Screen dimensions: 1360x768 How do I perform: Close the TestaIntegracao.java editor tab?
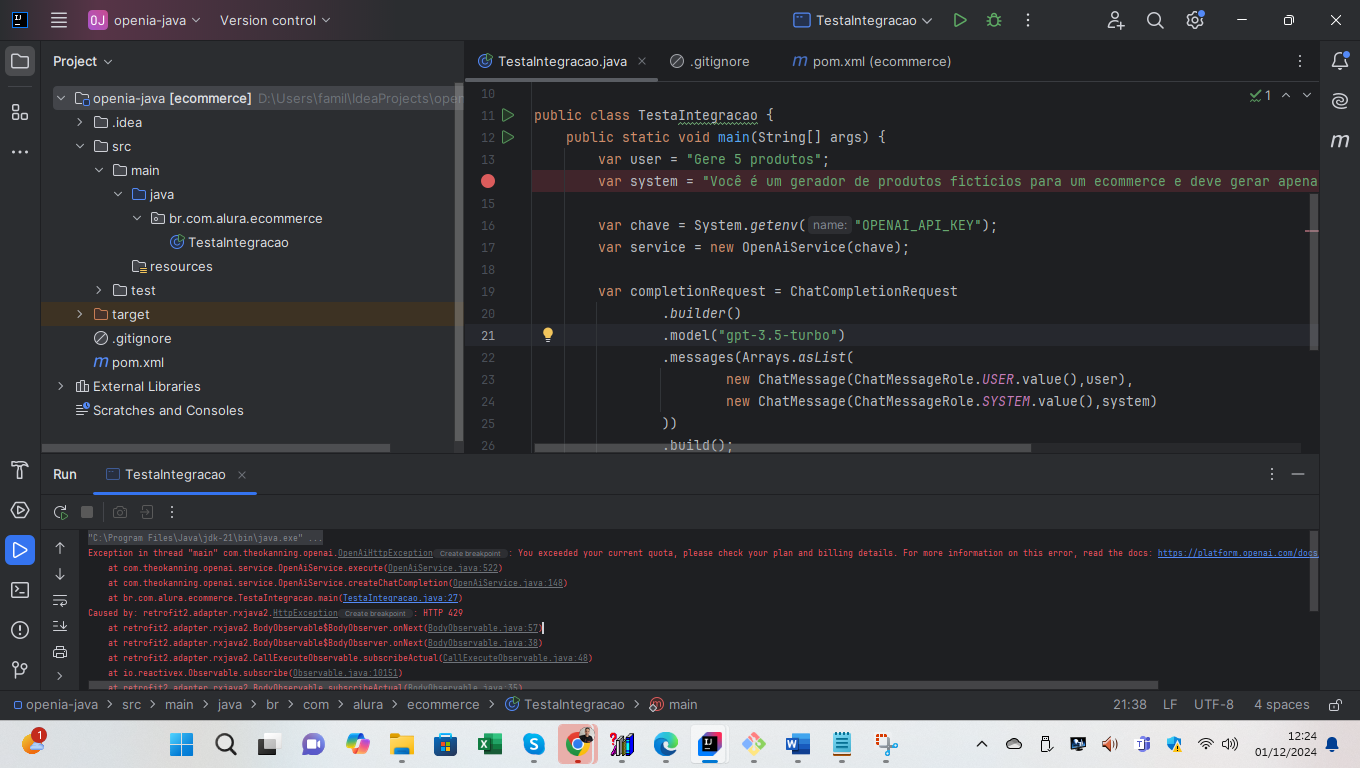(x=642, y=61)
